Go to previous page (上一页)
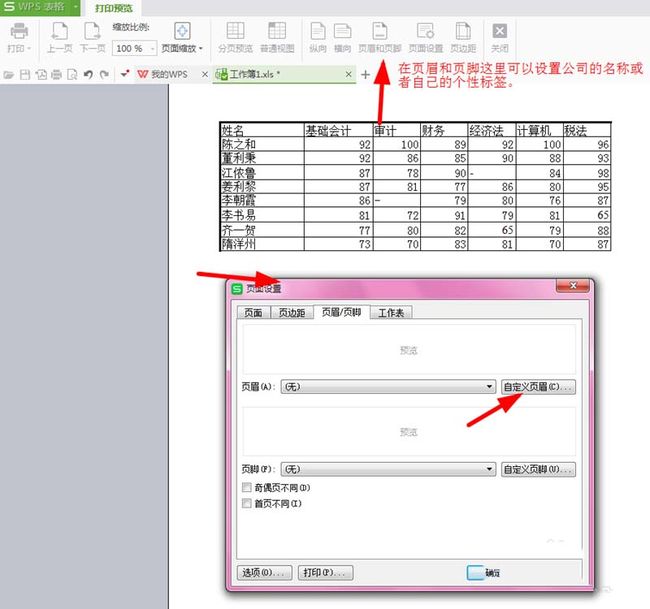The image size is (650, 609). [x=60, y=38]
